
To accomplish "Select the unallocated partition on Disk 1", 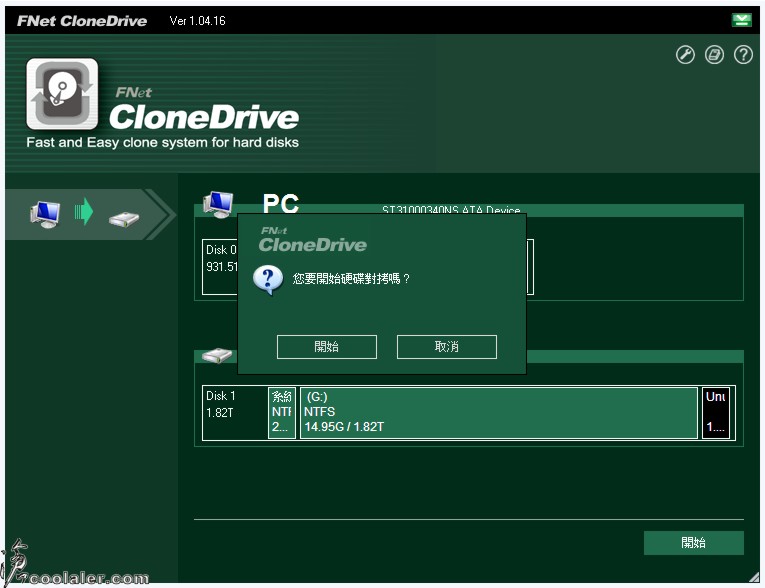I will 716,413.
